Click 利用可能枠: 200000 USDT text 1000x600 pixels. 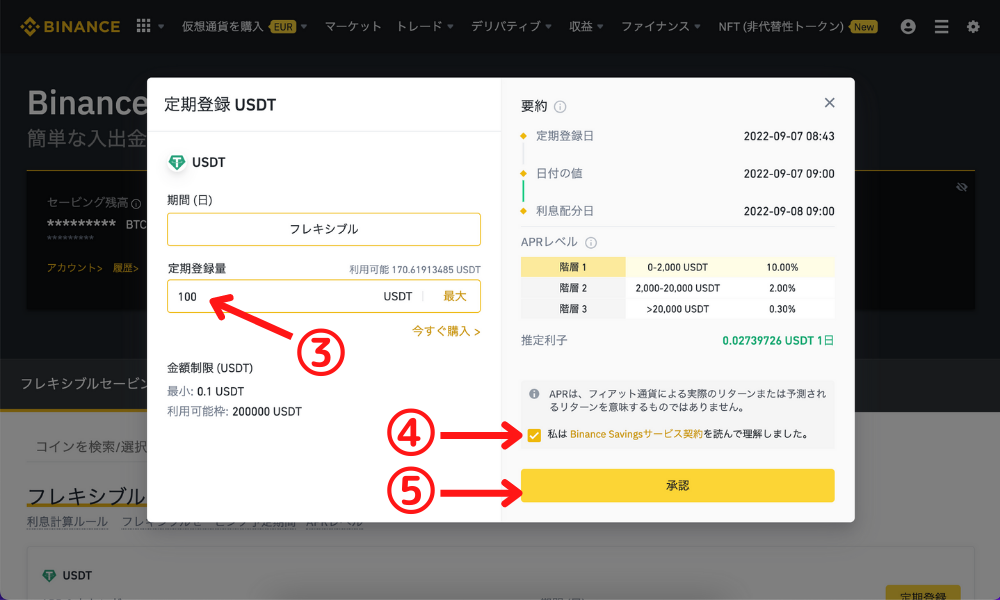234,411
